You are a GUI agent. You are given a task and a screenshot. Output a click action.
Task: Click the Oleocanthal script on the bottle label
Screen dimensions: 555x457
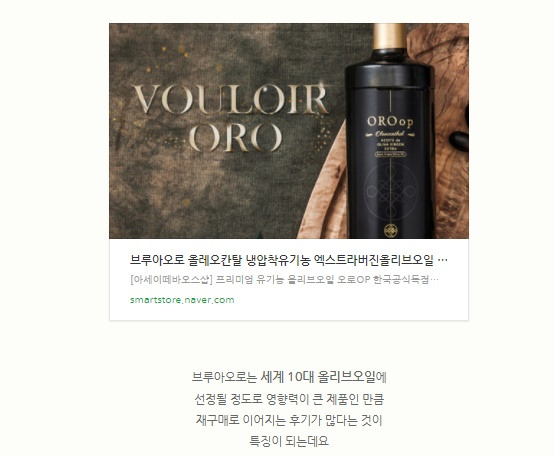pos(390,134)
